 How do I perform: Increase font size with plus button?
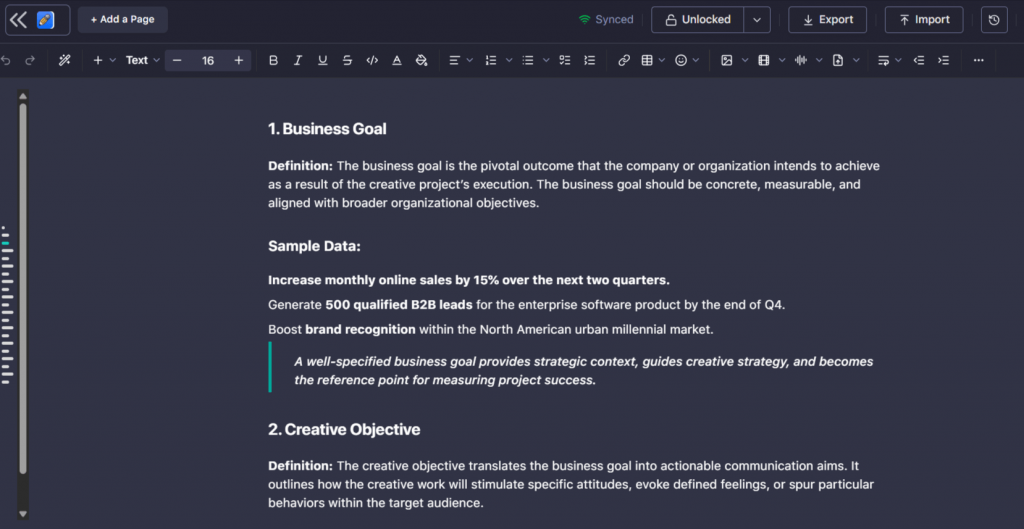(238, 60)
